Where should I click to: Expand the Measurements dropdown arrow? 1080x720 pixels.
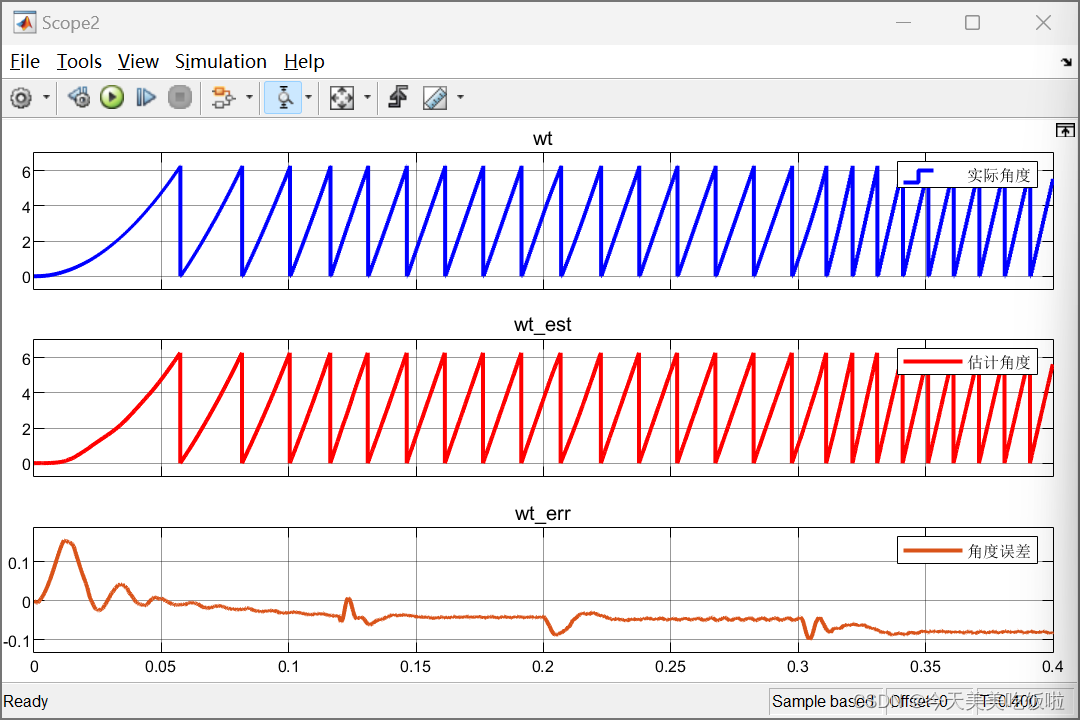pyautogui.click(x=460, y=97)
